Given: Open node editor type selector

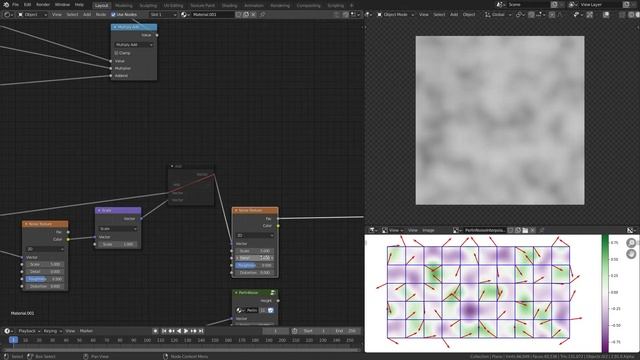Looking at the screenshot, I should tap(8, 15).
